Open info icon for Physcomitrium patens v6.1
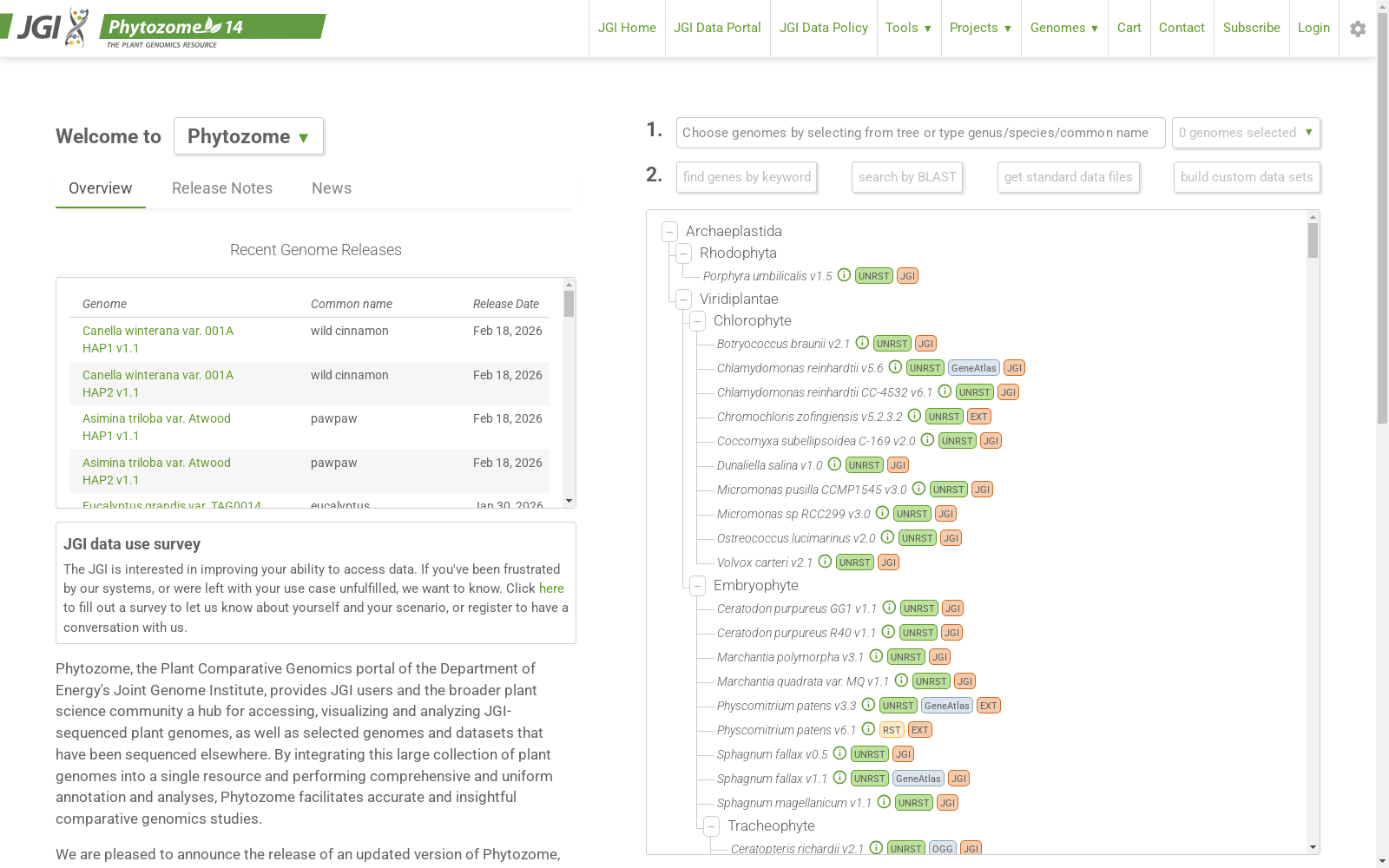This screenshot has width=1389, height=868. click(868, 729)
